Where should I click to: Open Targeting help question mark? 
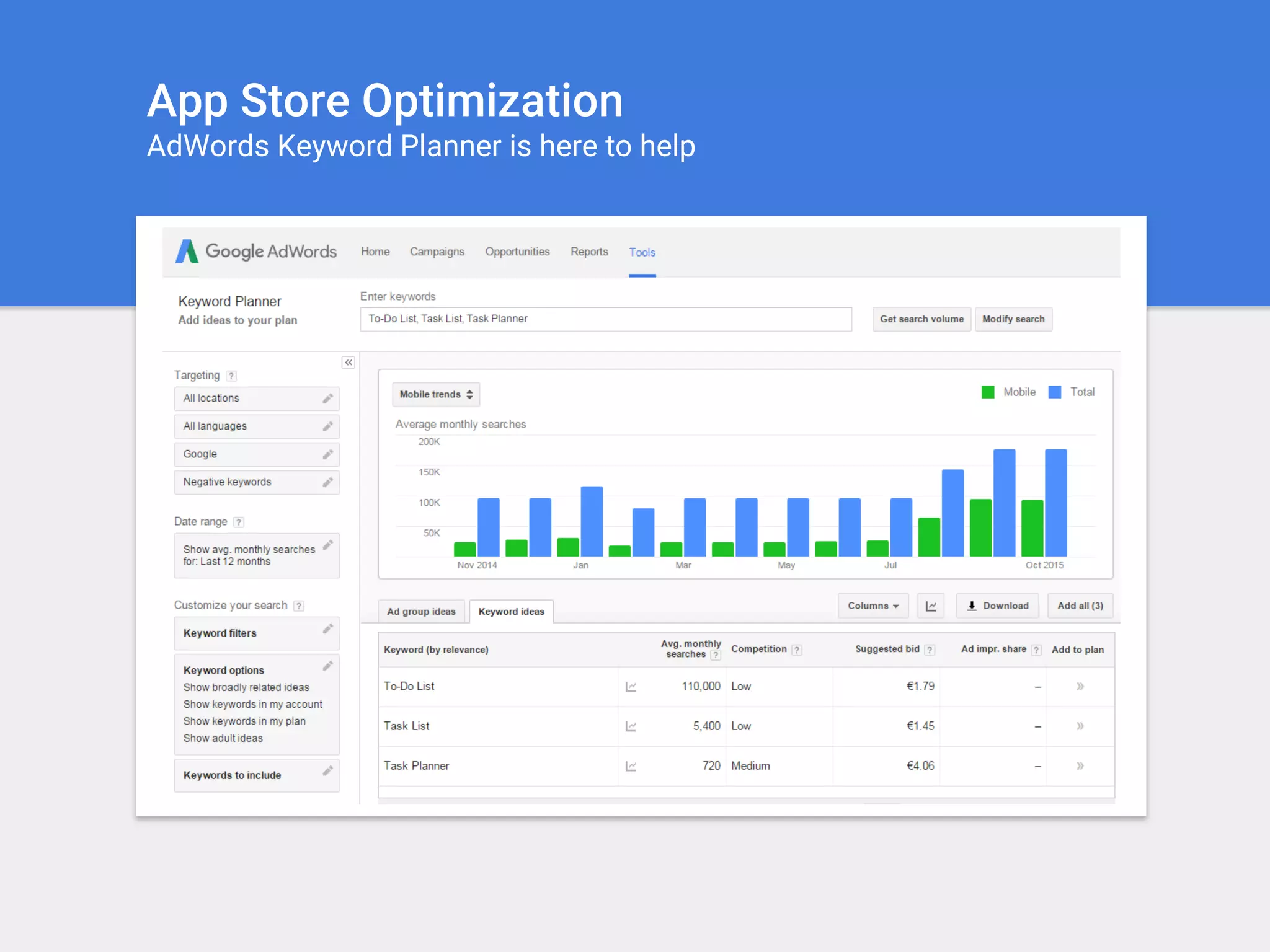click(231, 376)
